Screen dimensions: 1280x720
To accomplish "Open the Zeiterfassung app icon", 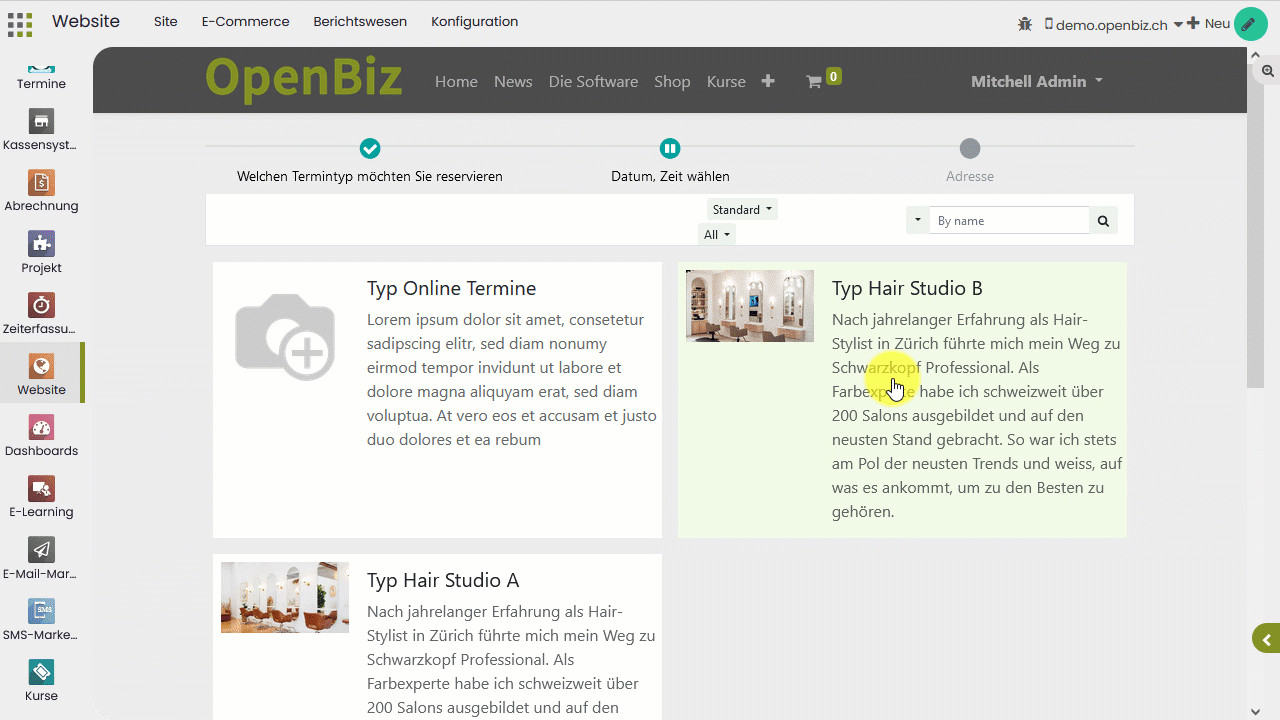I will pos(41,306).
